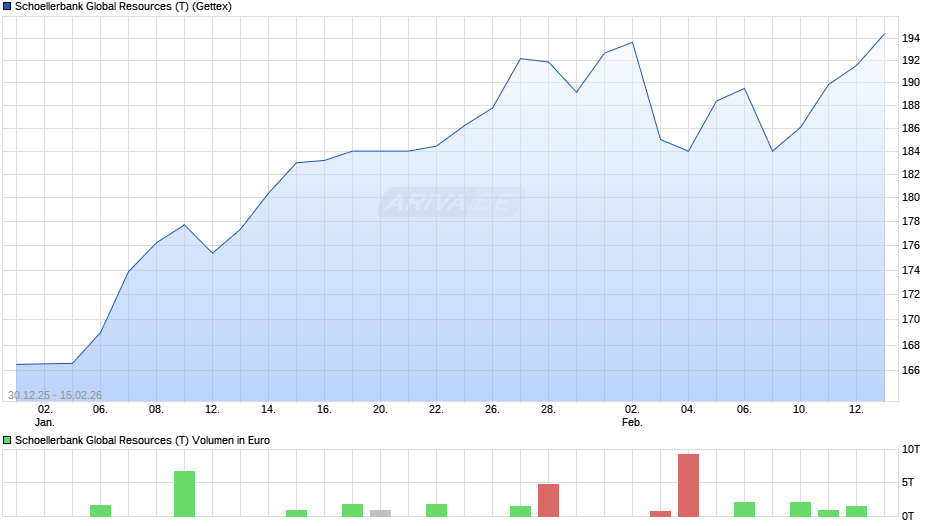Click y-axis label 168
This screenshot has height=526, width=940.
click(x=911, y=345)
